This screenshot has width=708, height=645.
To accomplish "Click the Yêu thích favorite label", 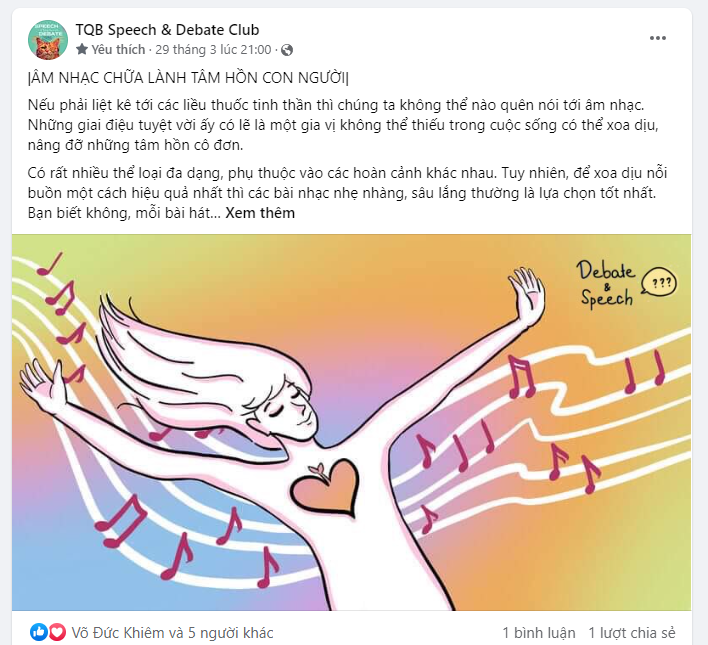I will pos(118,49).
